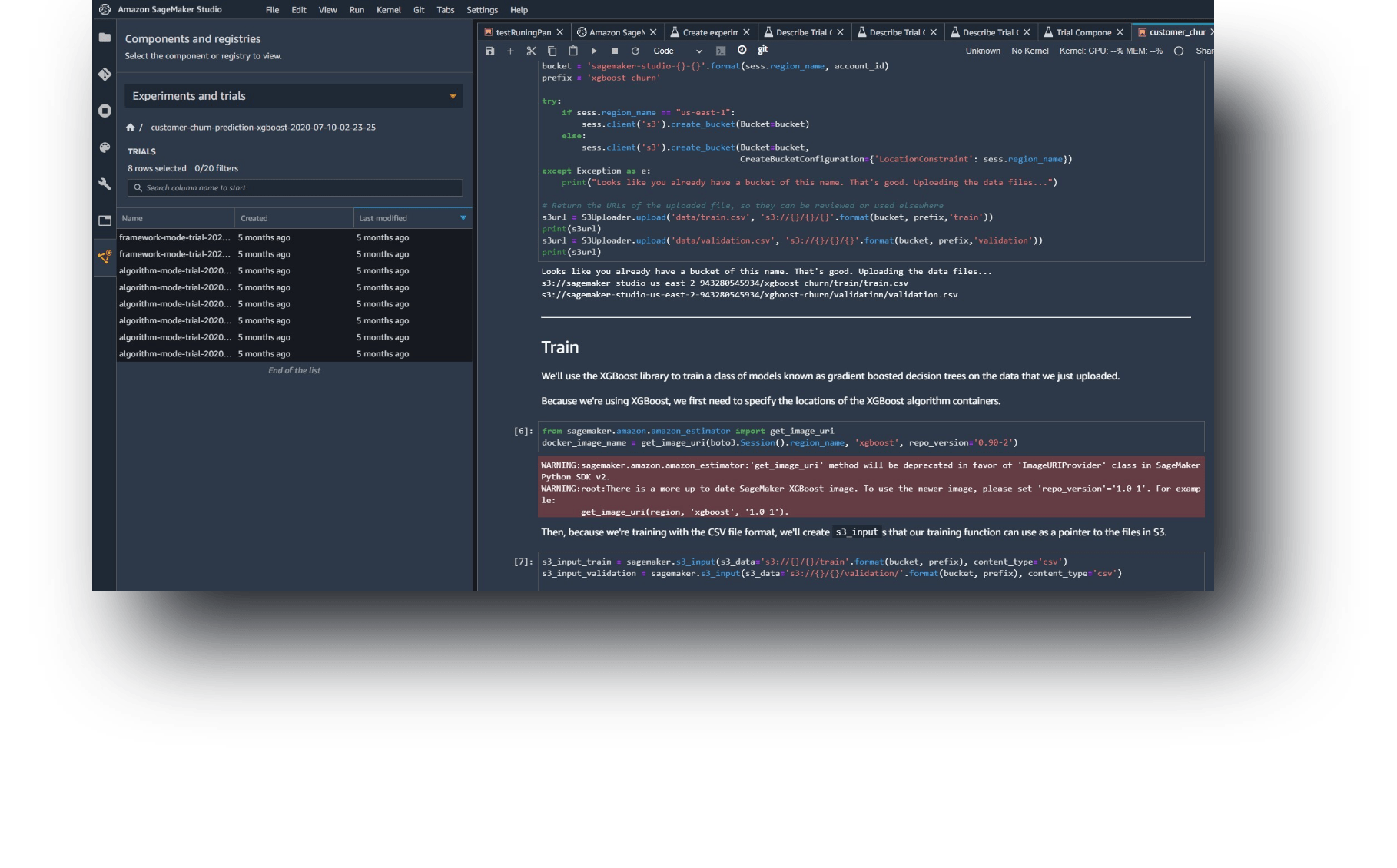
Task: Close the Create experiment tab
Action: (746, 32)
